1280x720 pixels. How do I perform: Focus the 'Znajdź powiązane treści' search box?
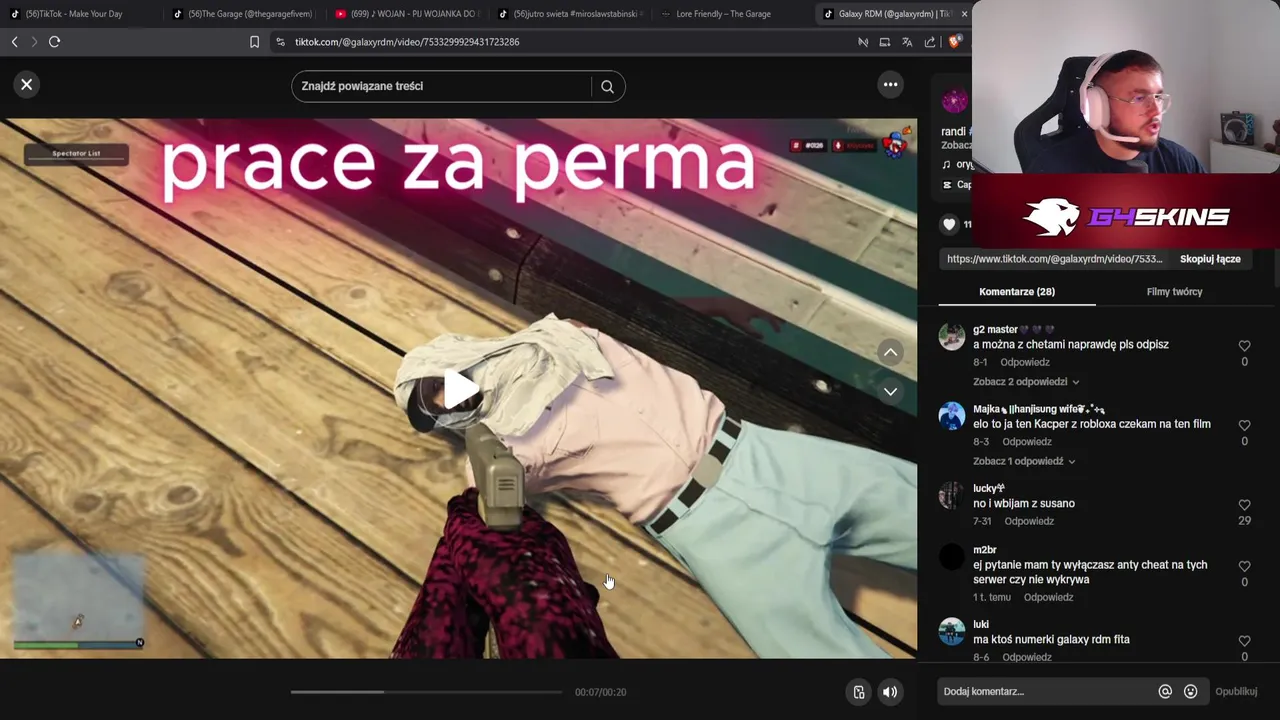(x=443, y=86)
